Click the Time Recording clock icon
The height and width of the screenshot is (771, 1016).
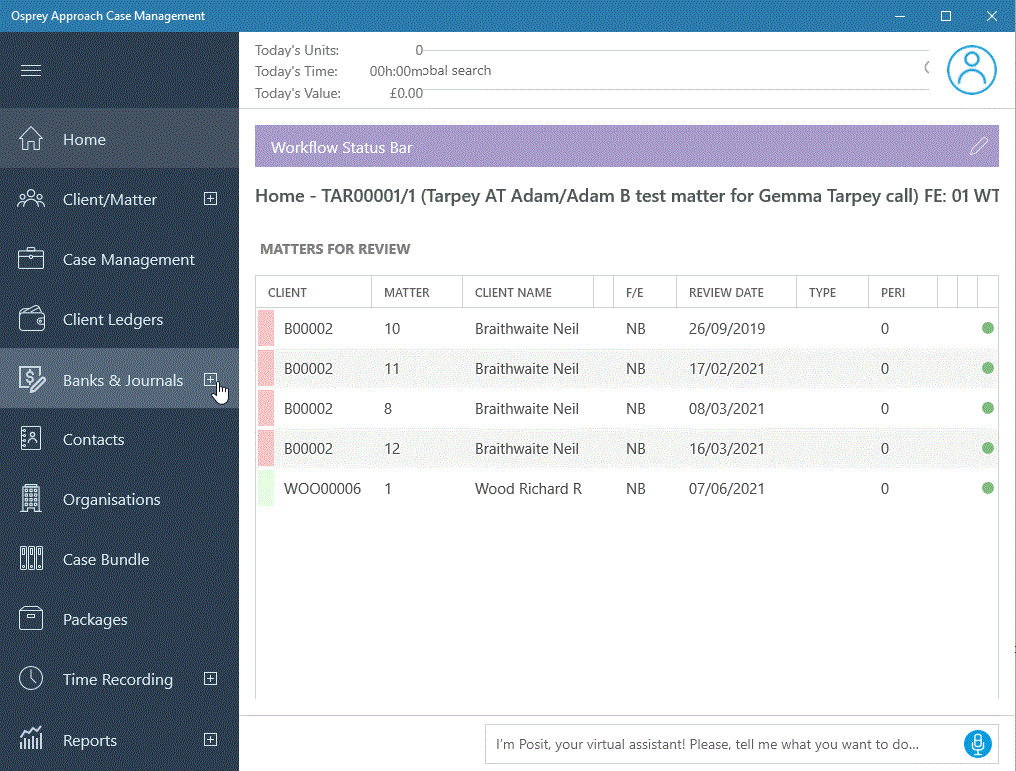(30, 678)
